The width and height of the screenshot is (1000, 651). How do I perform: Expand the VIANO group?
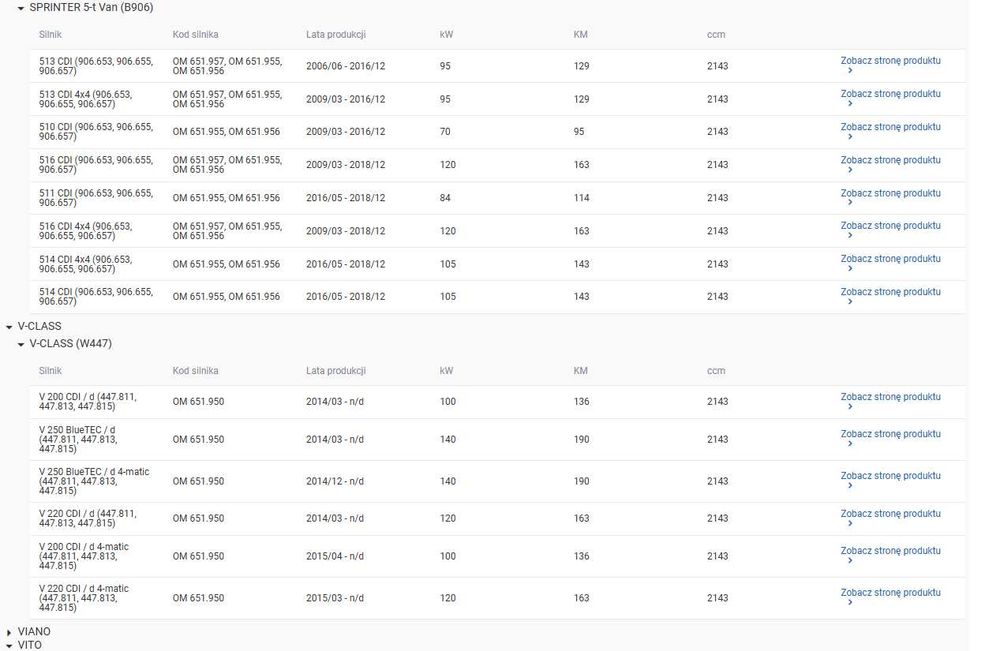click(9, 633)
